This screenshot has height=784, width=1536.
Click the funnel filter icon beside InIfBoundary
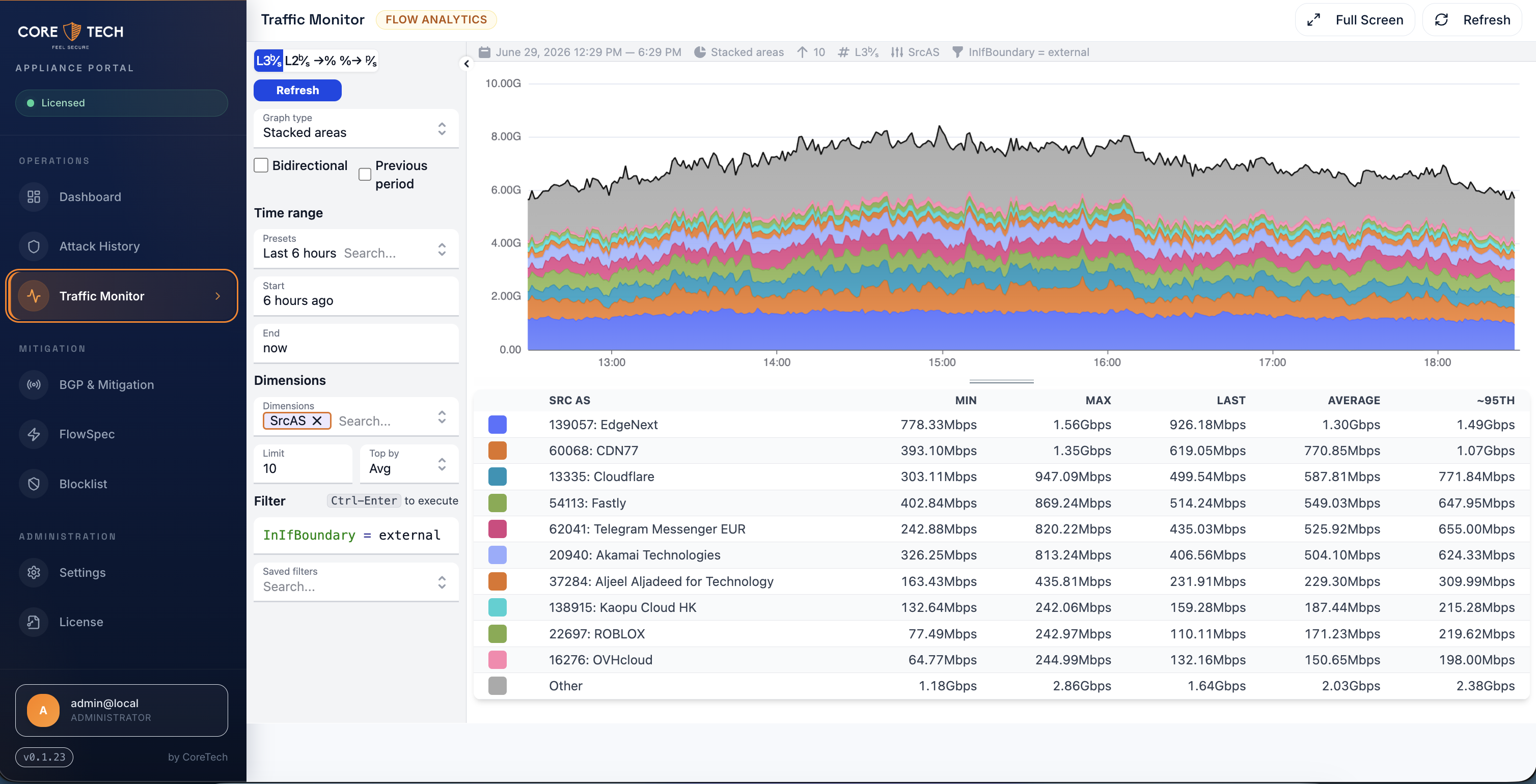coord(957,52)
